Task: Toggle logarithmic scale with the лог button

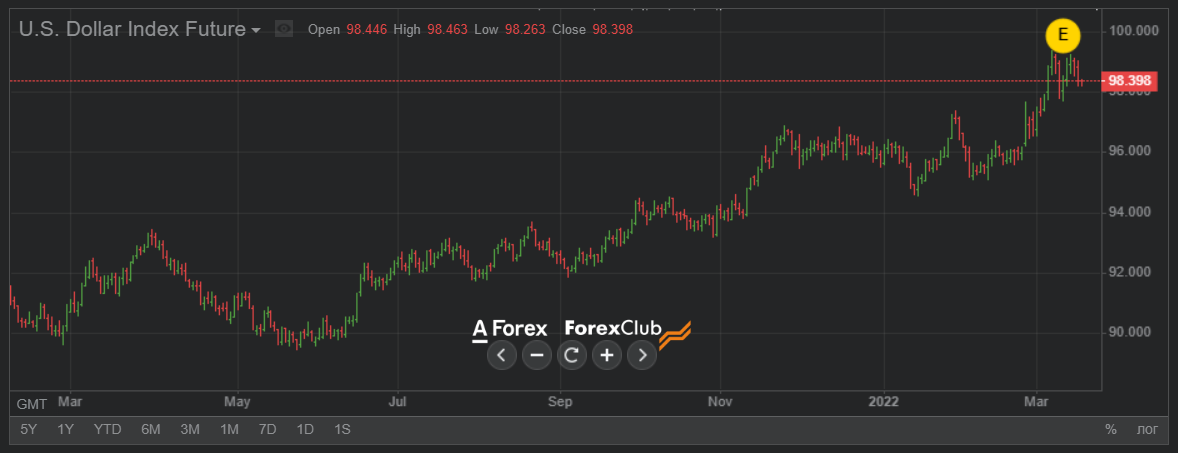Action: 1147,430
